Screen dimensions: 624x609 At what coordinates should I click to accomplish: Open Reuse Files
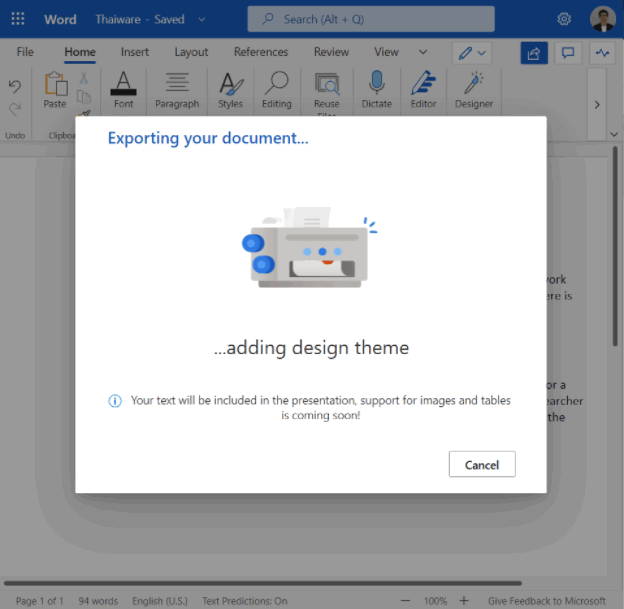click(x=327, y=94)
